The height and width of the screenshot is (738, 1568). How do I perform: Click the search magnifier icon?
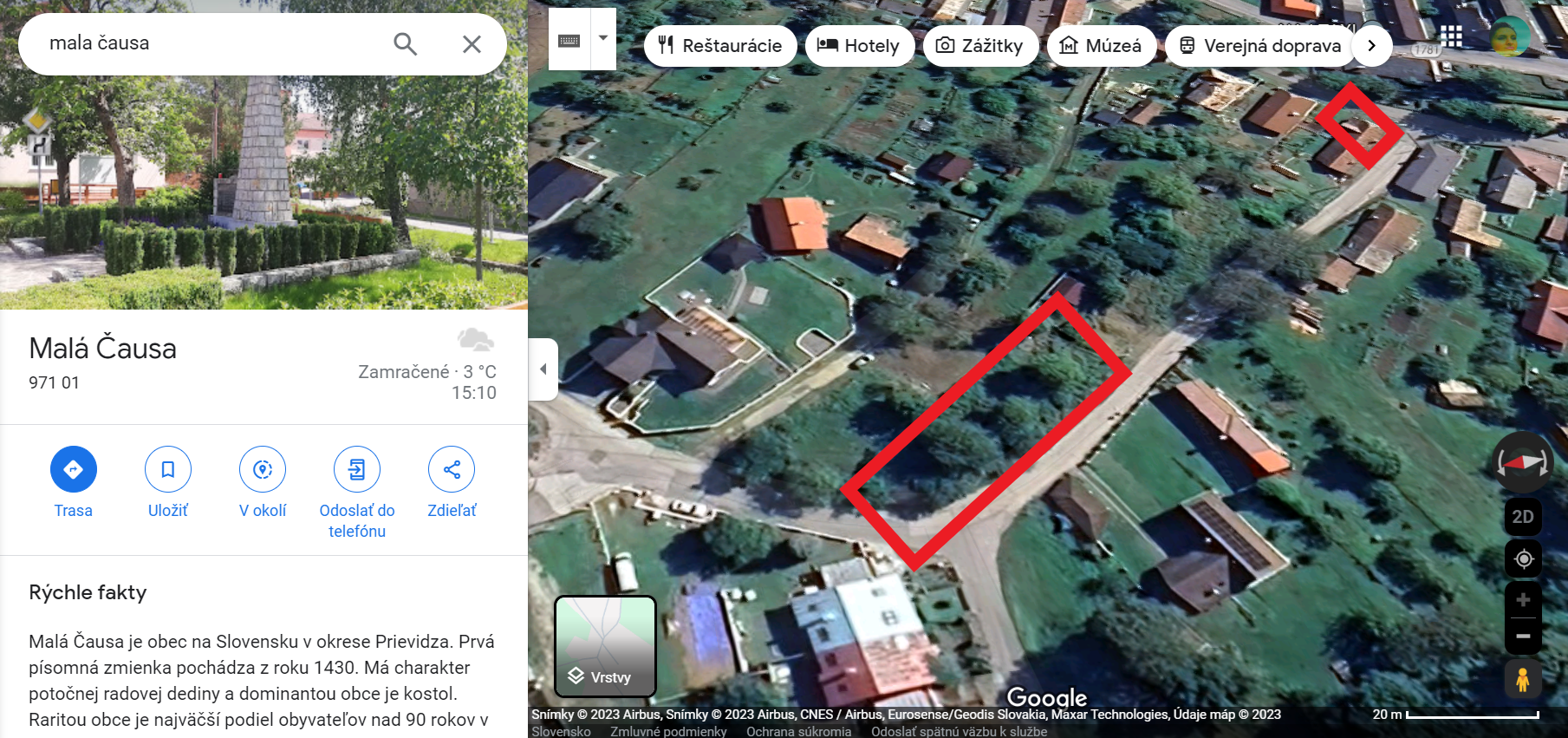click(405, 43)
